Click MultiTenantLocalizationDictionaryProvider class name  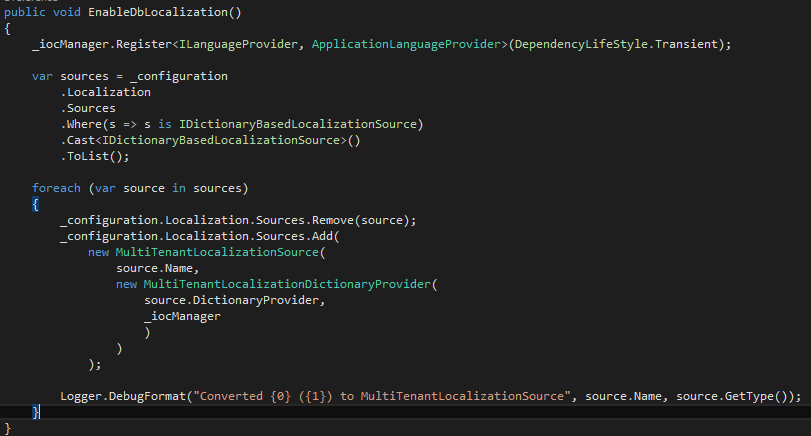pyautogui.click(x=287, y=284)
